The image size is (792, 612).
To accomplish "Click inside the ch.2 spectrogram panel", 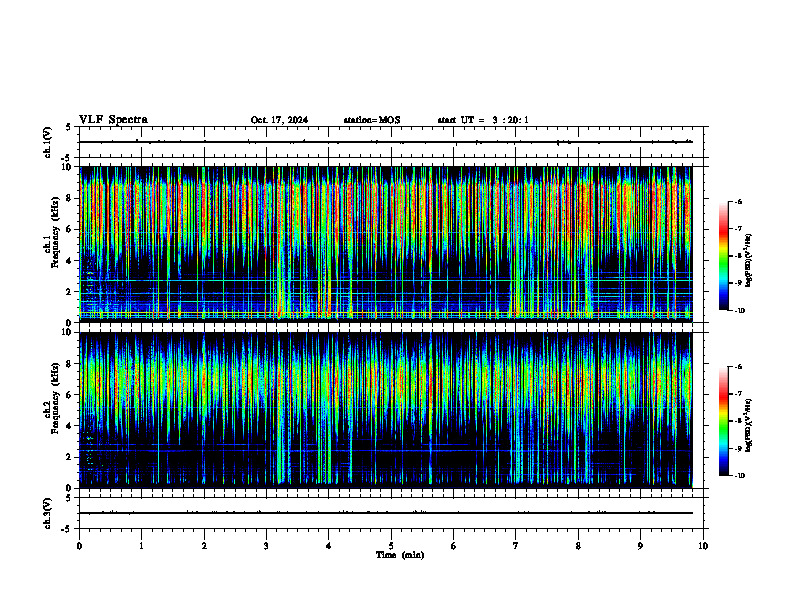I will pyautogui.click(x=386, y=410).
